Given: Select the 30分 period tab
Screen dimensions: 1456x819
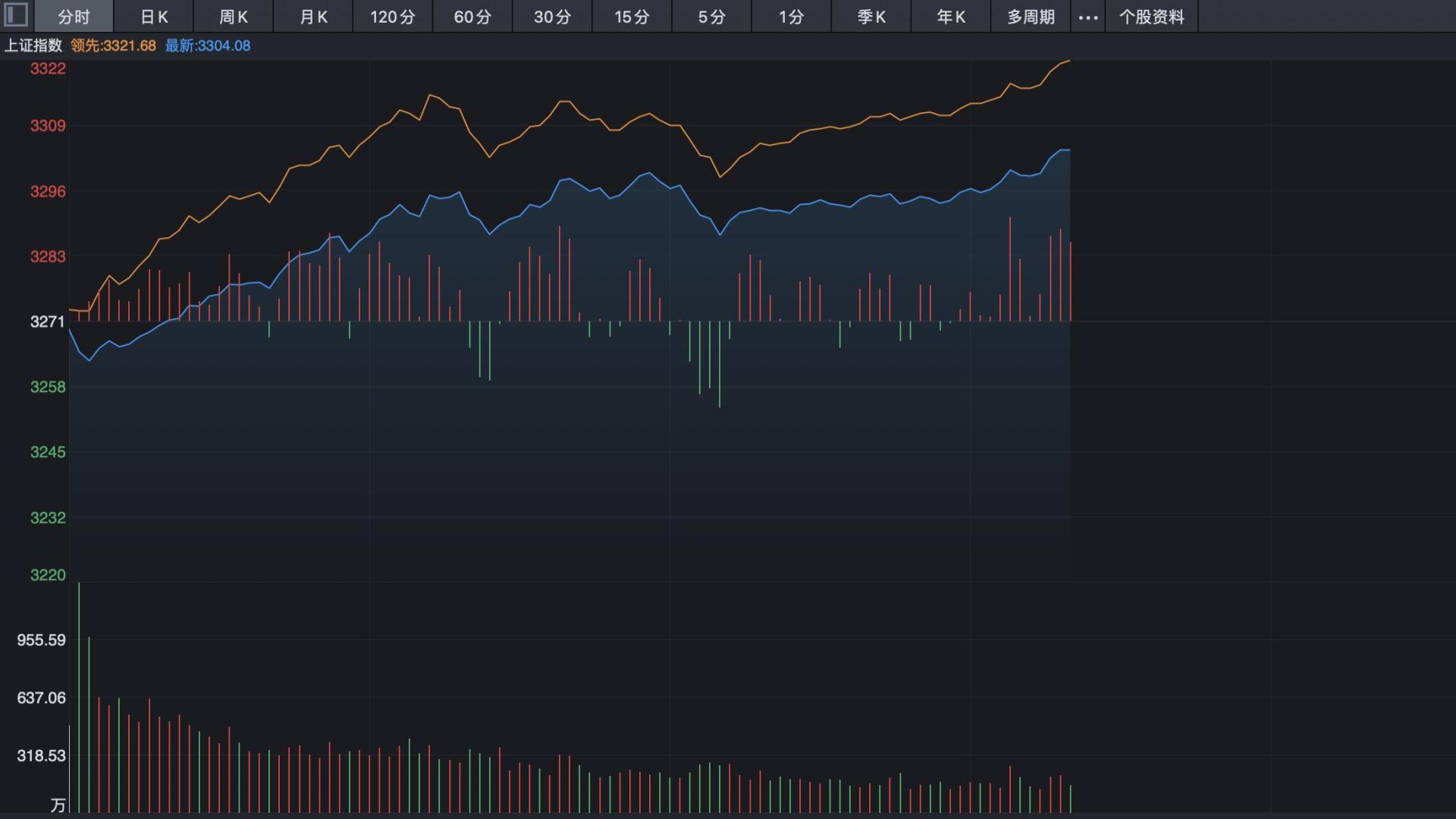Looking at the screenshot, I should tap(552, 17).
